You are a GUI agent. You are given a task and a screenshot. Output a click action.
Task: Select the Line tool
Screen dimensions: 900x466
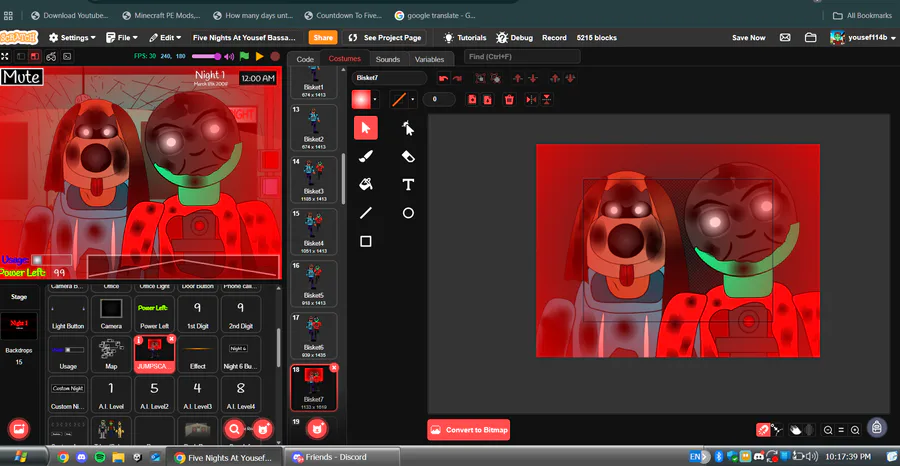pos(366,213)
